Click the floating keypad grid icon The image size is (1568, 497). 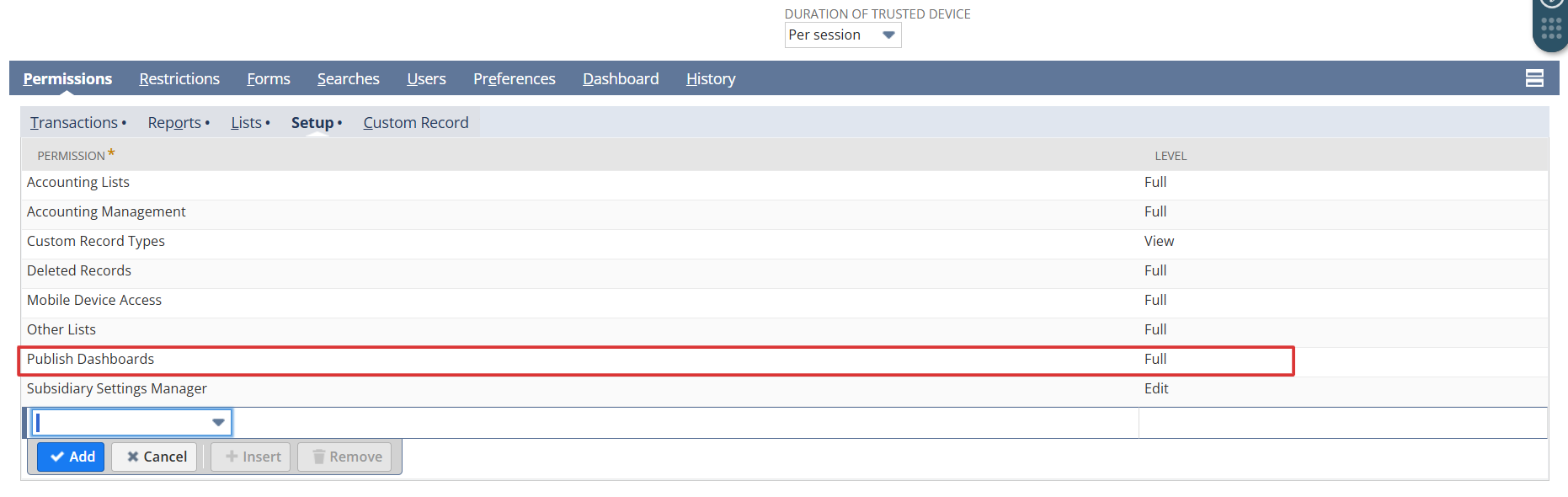1550,28
